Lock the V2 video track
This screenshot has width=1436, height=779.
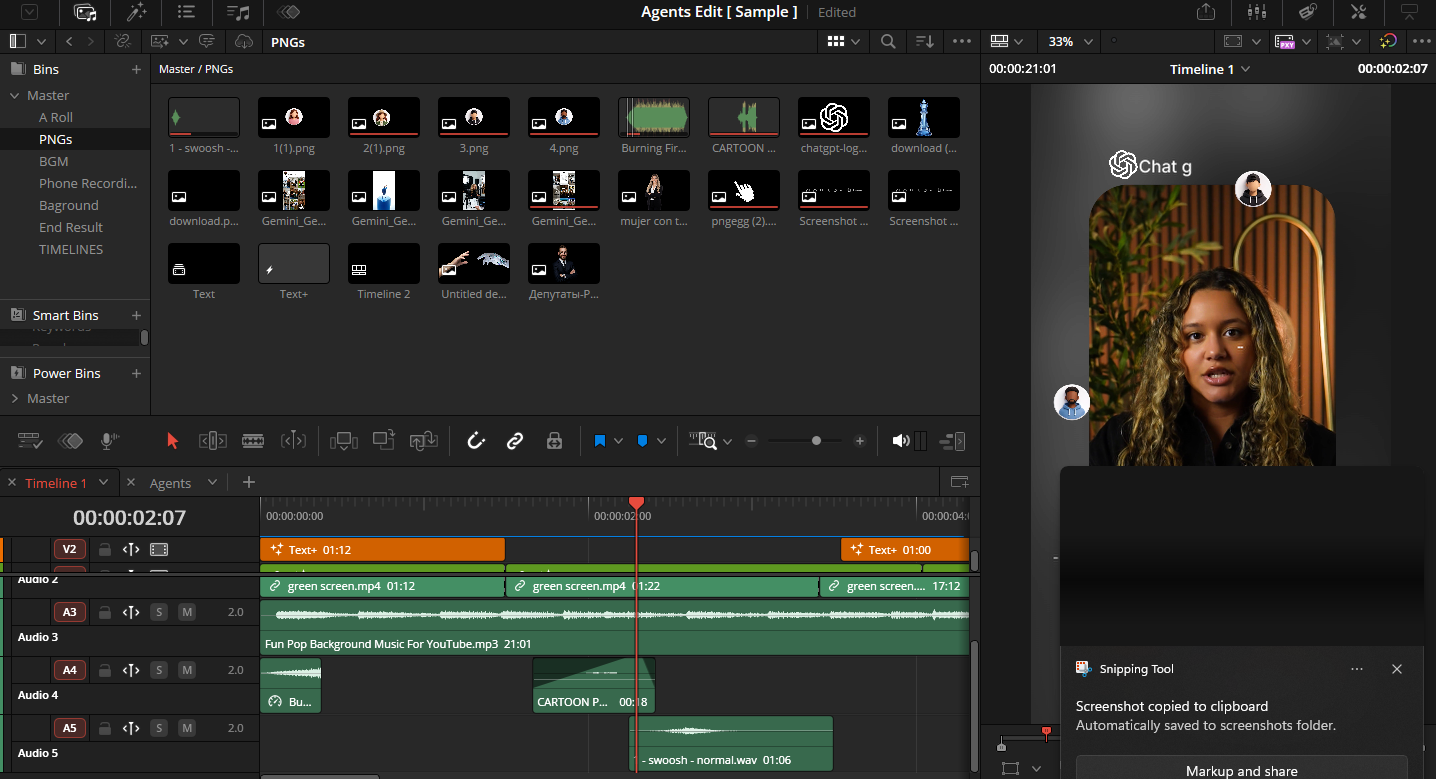click(104, 549)
